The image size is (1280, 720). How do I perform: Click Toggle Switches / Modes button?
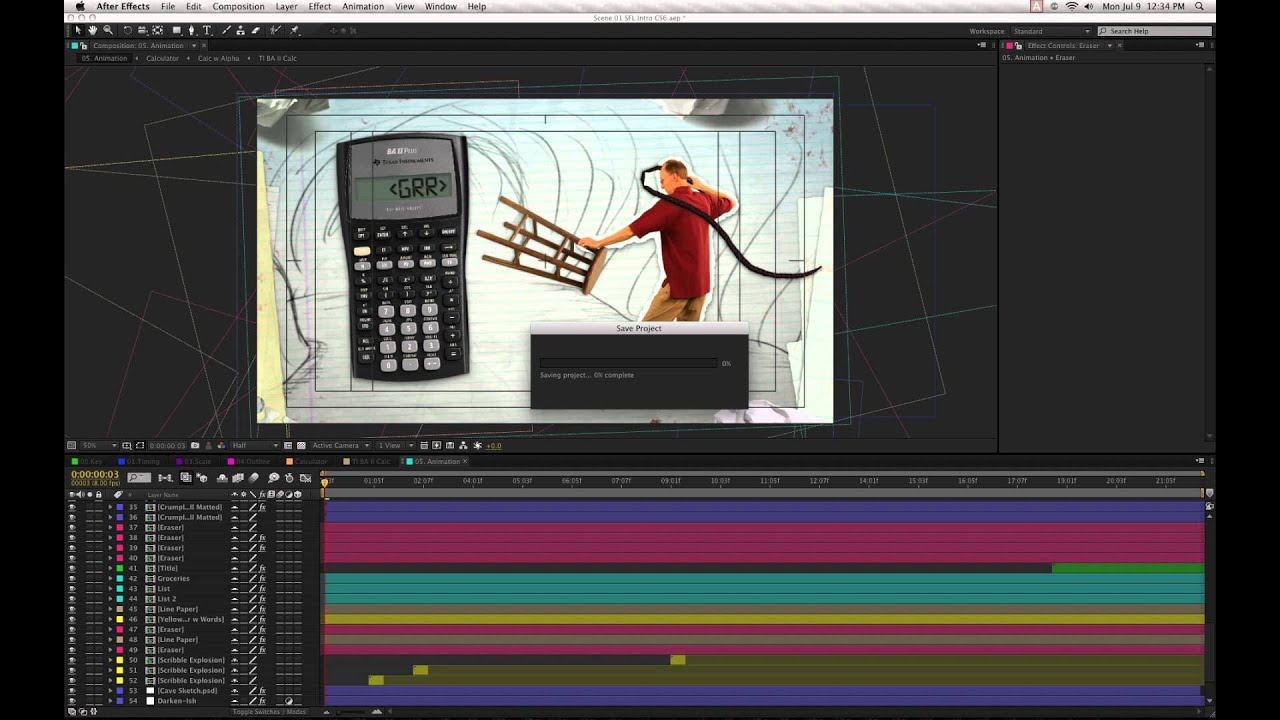(x=269, y=711)
